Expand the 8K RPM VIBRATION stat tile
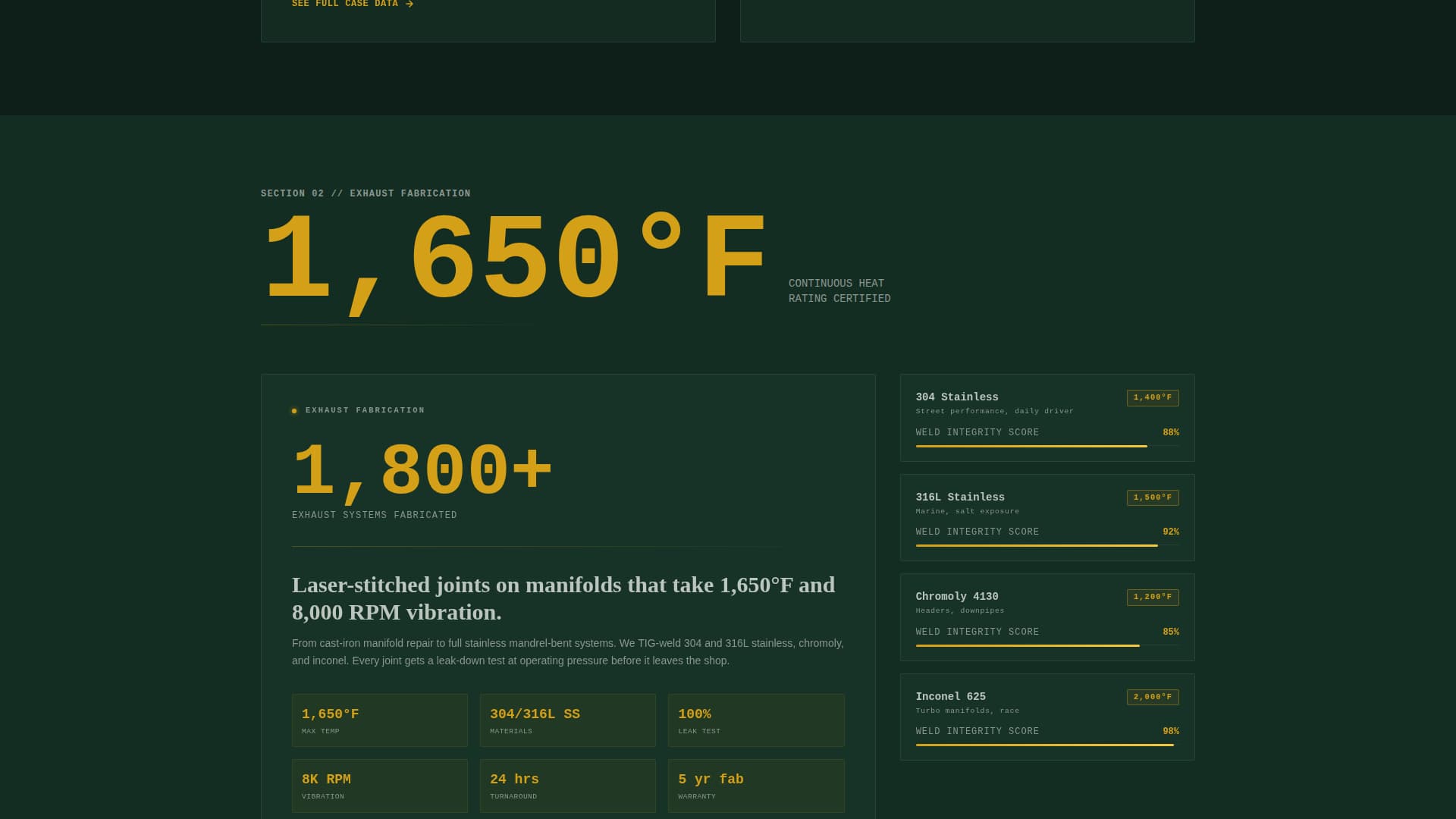The width and height of the screenshot is (1456, 819). [379, 785]
